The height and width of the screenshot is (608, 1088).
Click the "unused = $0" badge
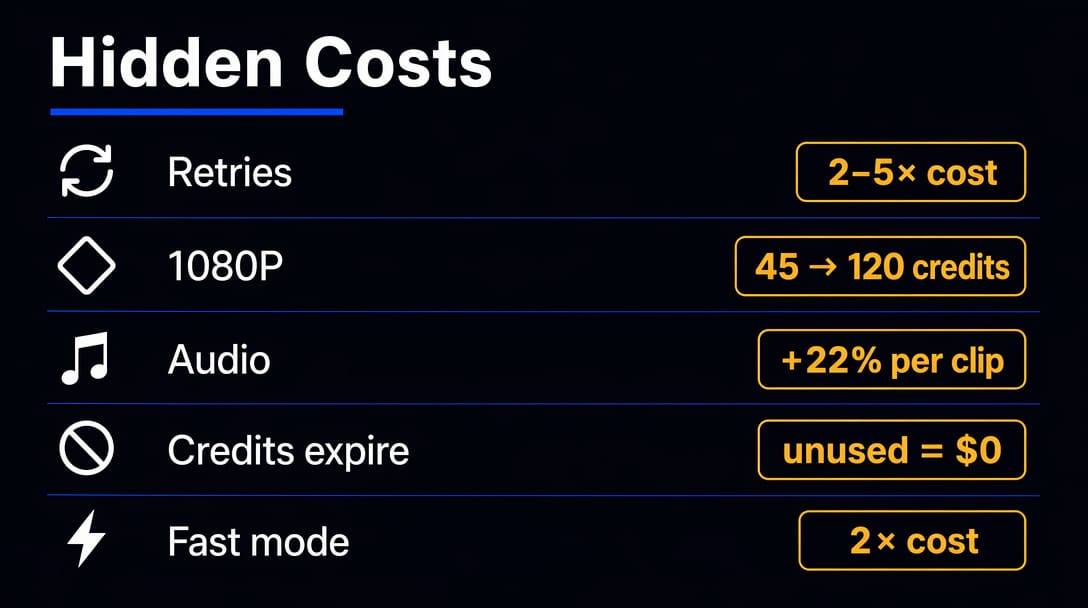[x=892, y=450]
